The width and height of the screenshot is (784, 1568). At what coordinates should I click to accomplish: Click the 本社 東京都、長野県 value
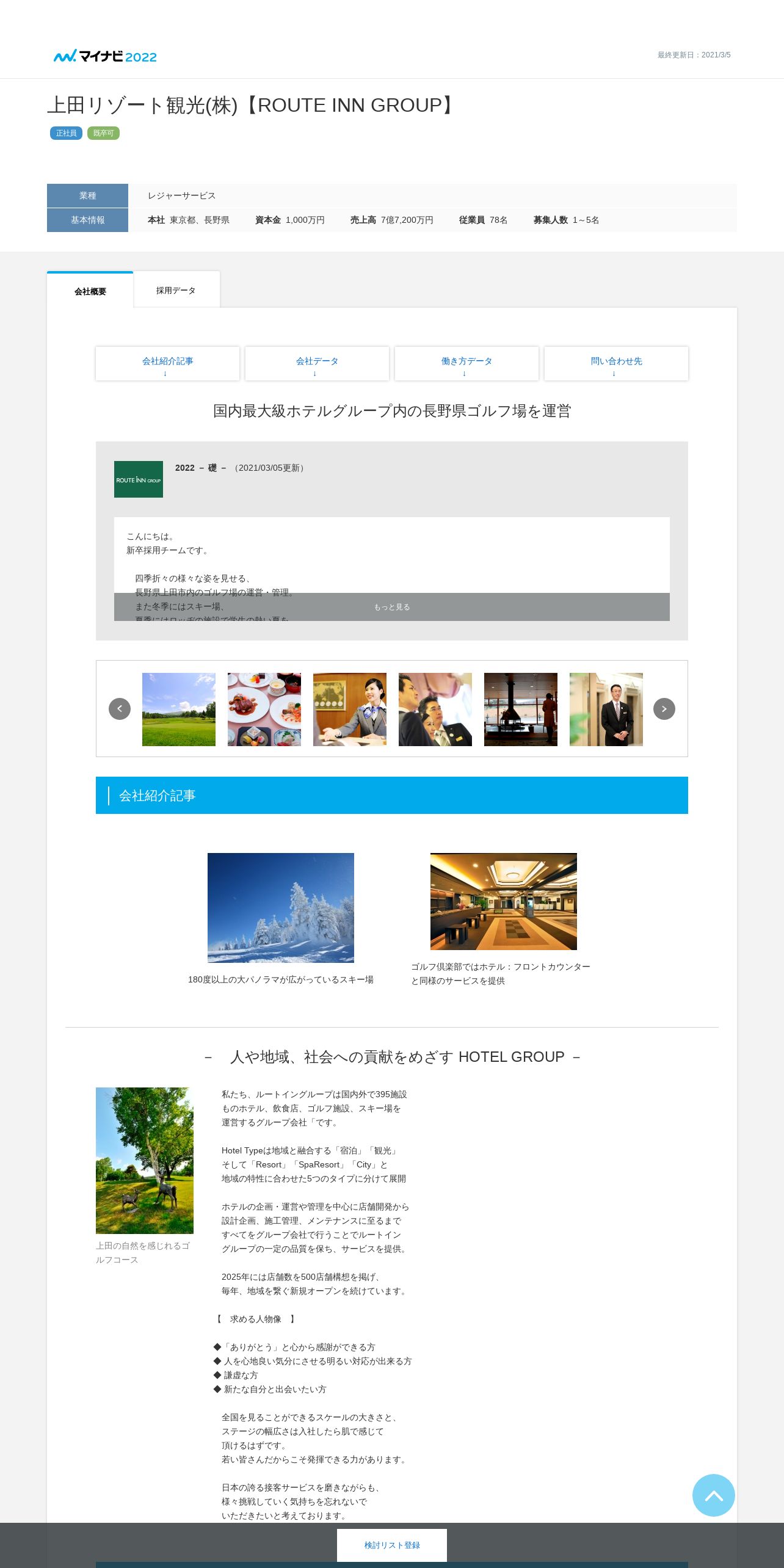click(189, 220)
